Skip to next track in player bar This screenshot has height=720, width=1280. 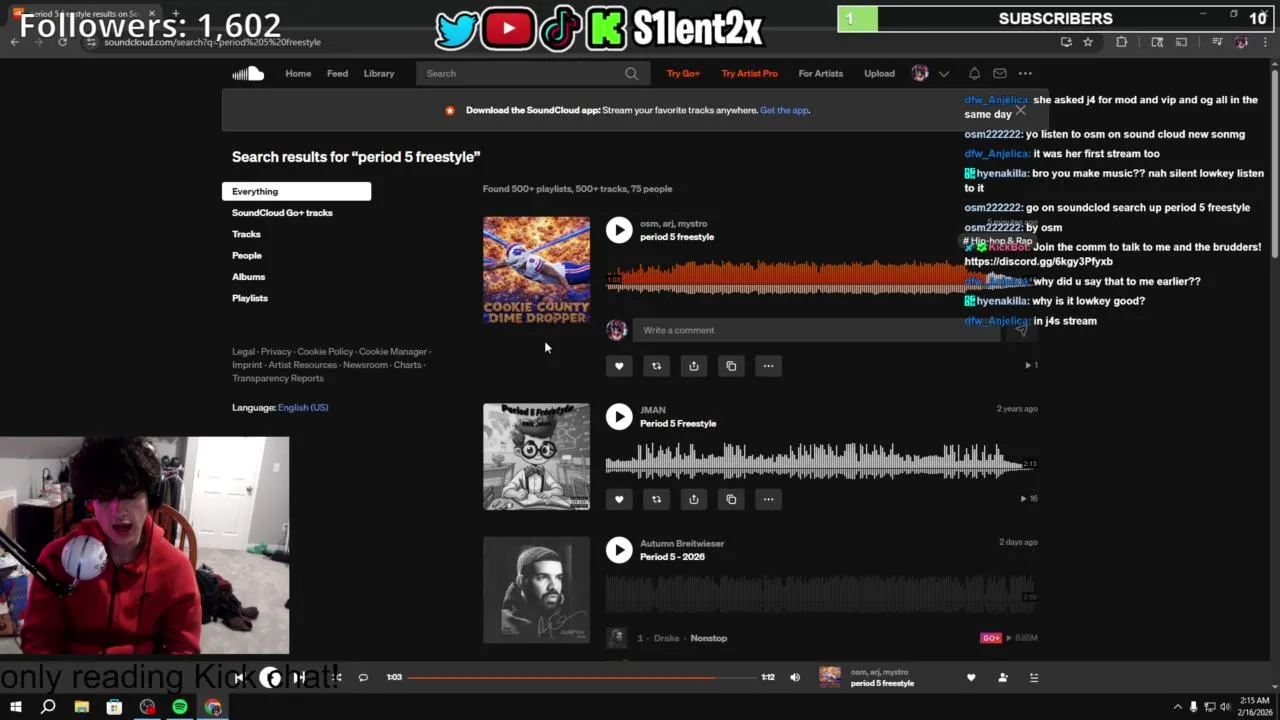click(299, 677)
